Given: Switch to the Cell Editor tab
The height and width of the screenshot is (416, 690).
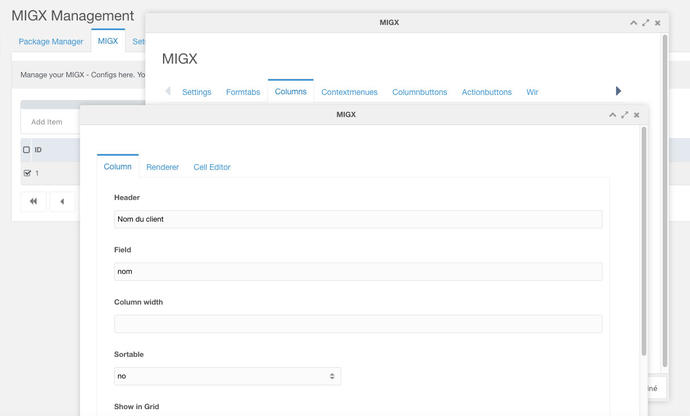Looking at the screenshot, I should coord(212,167).
